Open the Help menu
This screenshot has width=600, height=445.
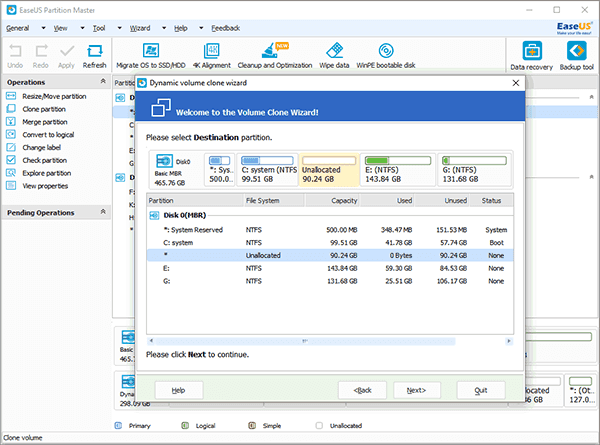[x=181, y=28]
